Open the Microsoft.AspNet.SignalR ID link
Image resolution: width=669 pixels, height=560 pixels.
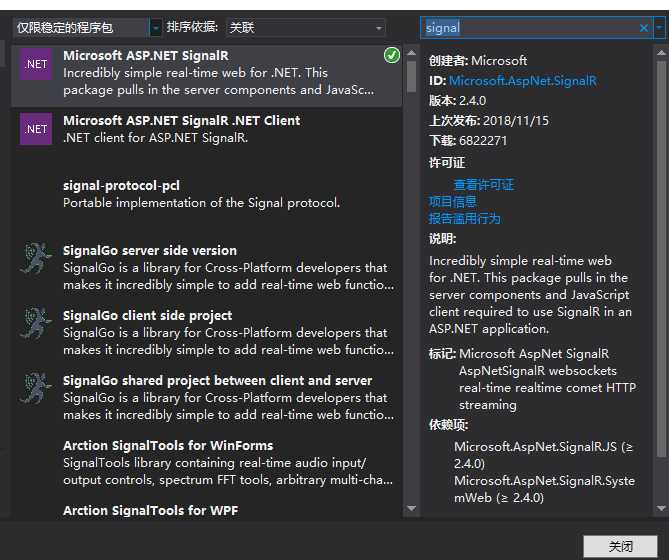tap(523, 81)
